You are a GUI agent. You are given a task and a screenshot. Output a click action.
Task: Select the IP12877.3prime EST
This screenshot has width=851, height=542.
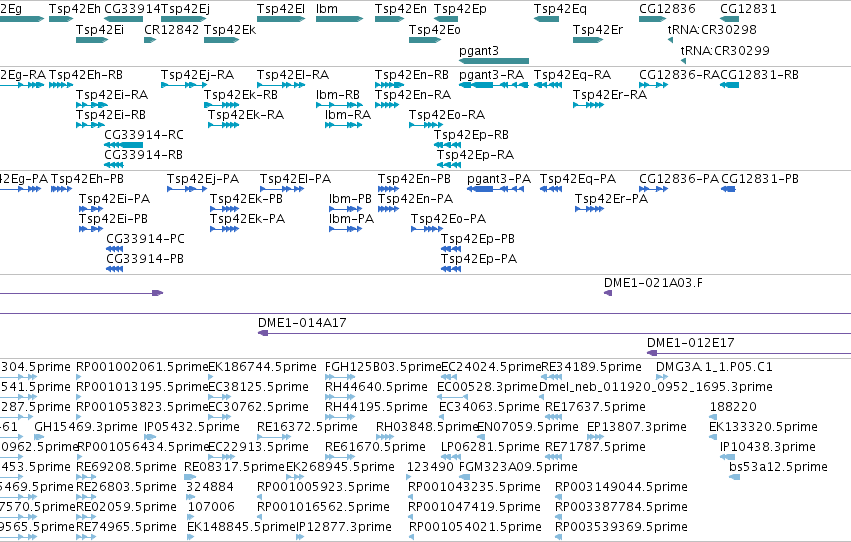[x=300, y=537]
